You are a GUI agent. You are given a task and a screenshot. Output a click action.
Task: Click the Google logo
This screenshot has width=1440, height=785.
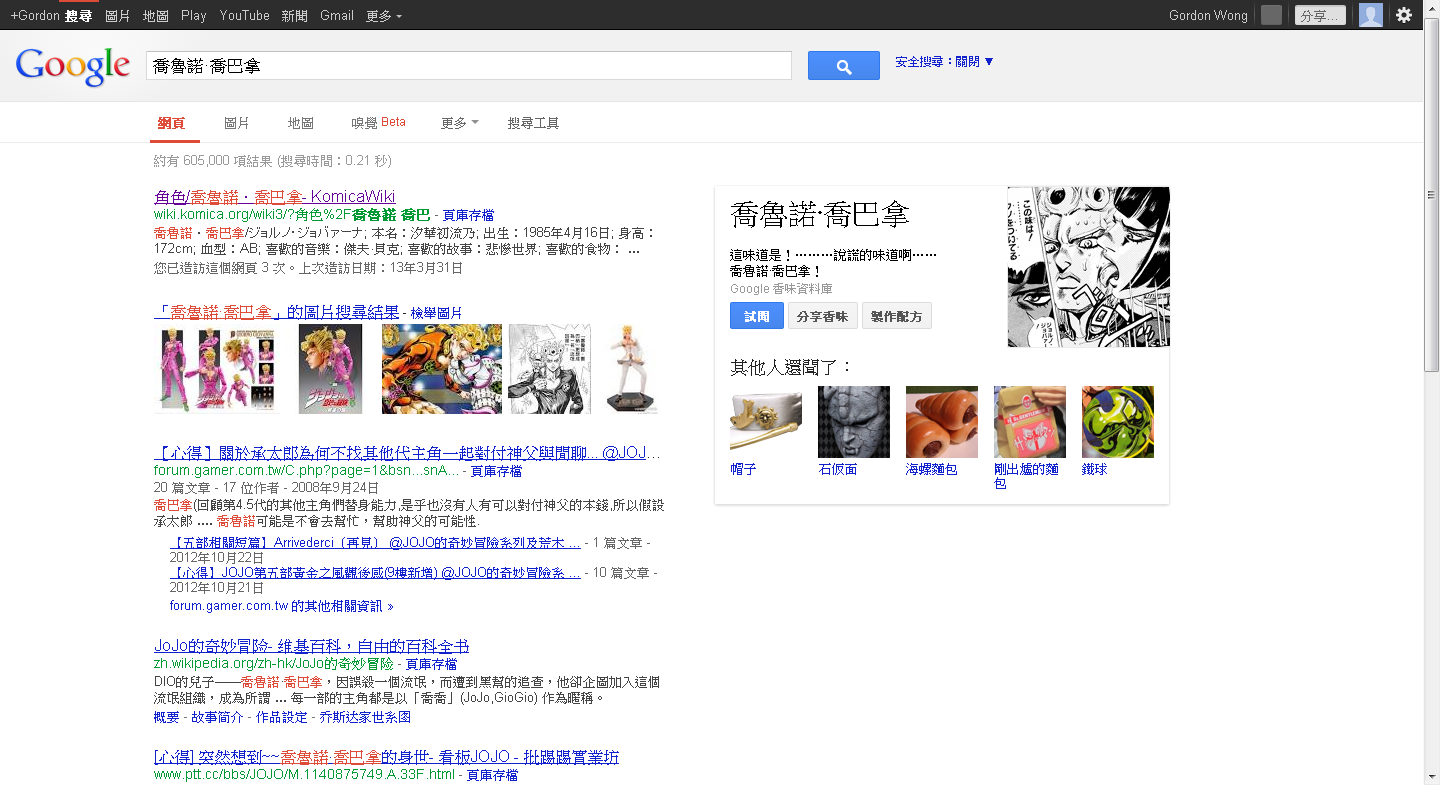(x=73, y=66)
